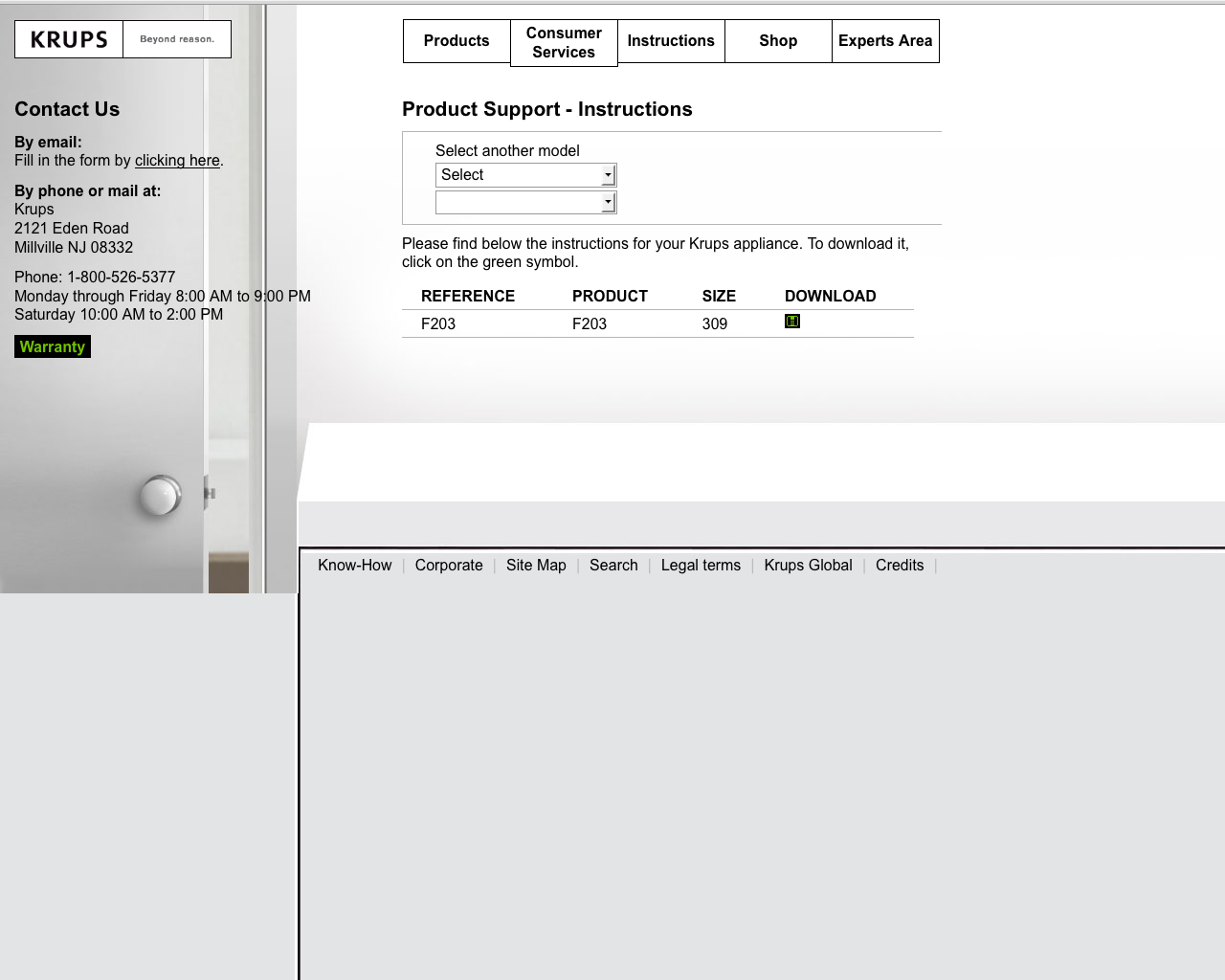Go to Instructions tab
This screenshot has width=1225, height=980.
[x=671, y=41]
